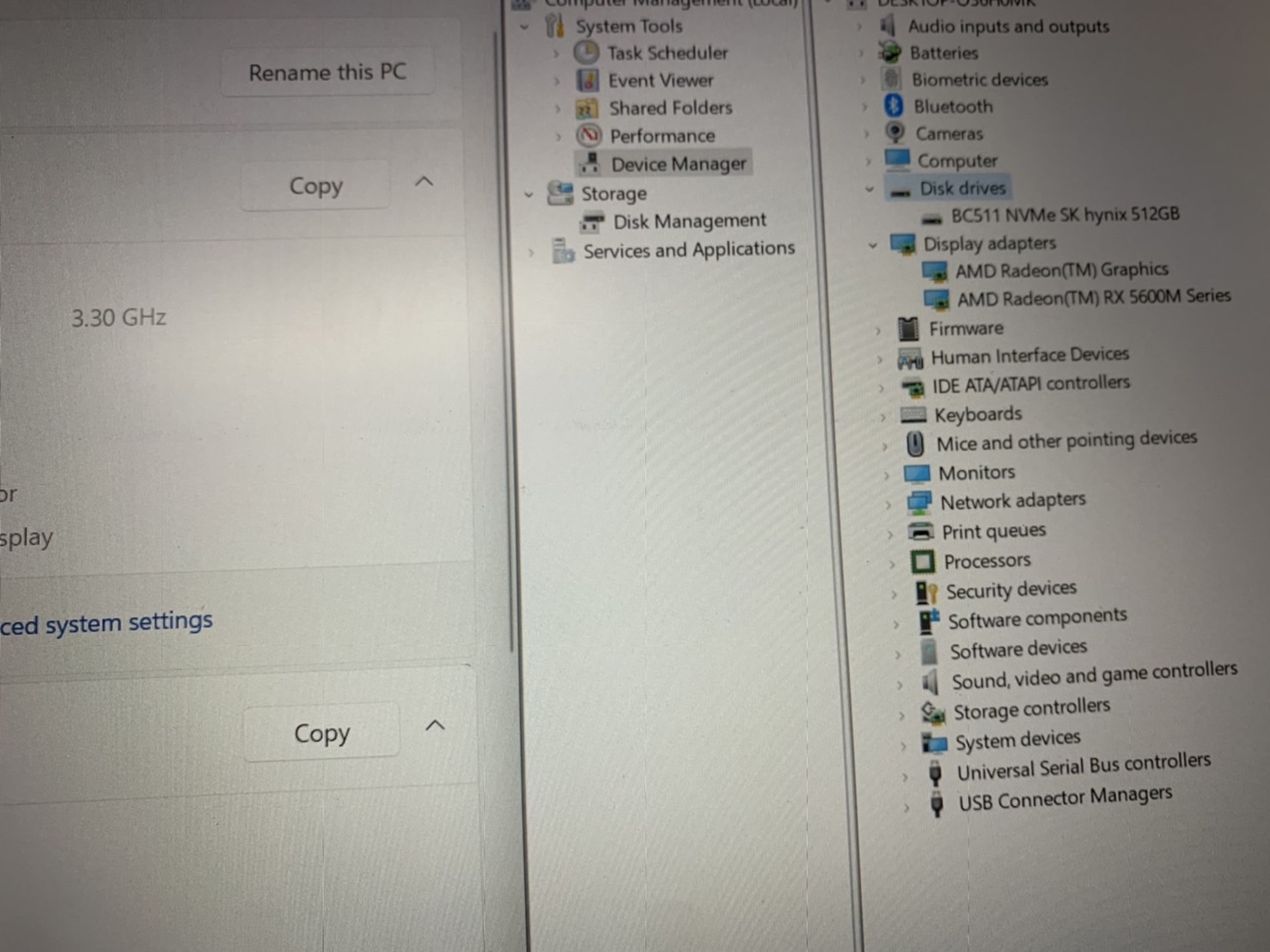
Task: Click the Rename this PC button
Action: (327, 72)
